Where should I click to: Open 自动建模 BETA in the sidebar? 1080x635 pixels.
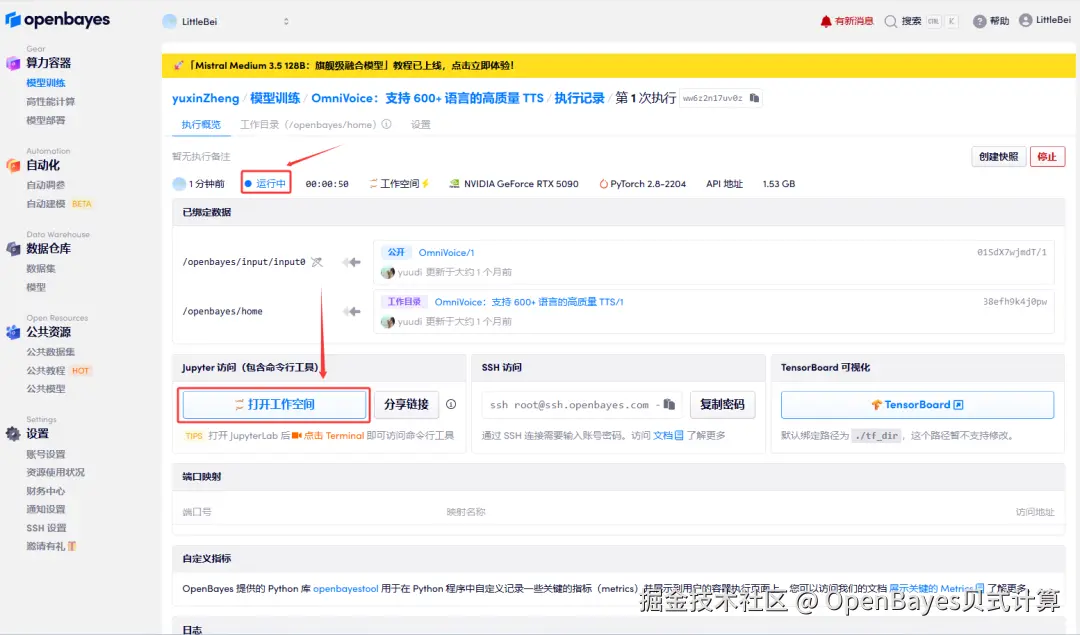point(59,203)
